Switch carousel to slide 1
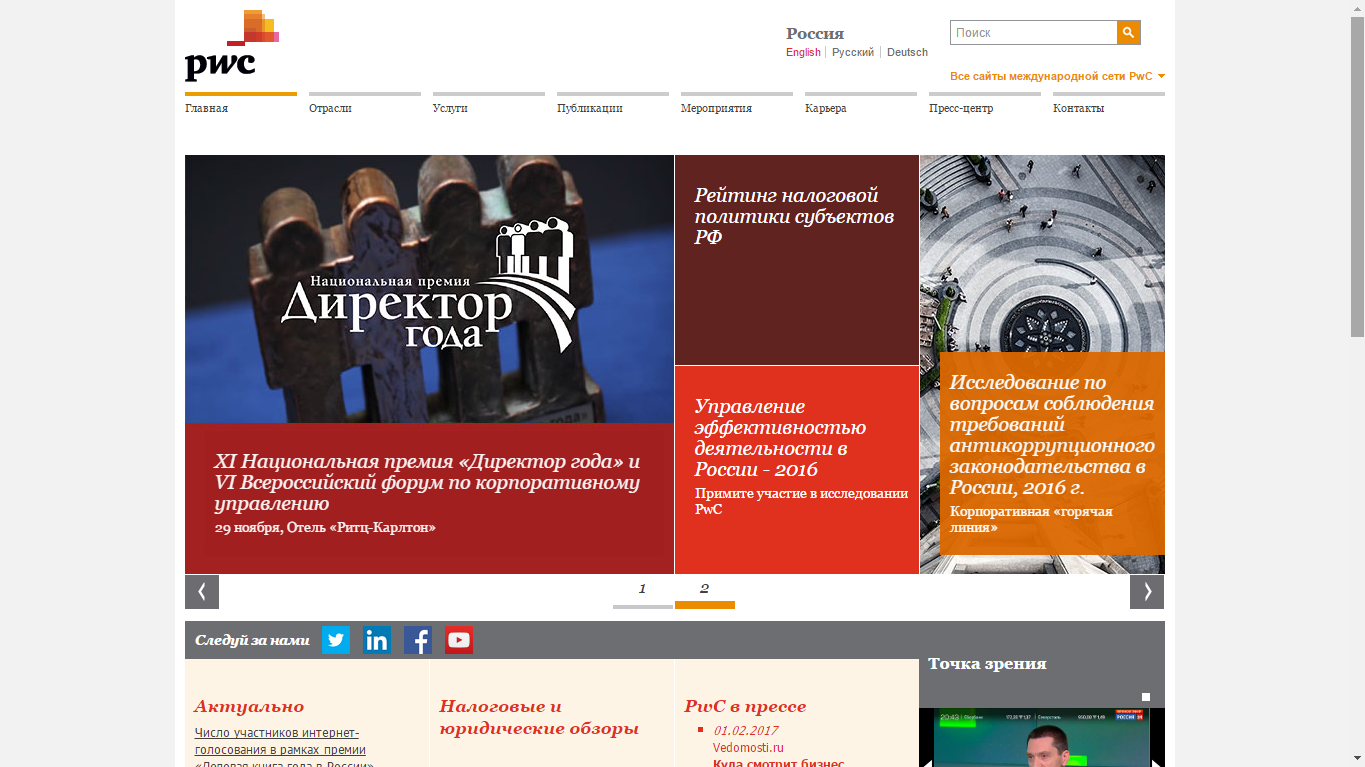Screen dimensions: 1365x767 (642, 591)
